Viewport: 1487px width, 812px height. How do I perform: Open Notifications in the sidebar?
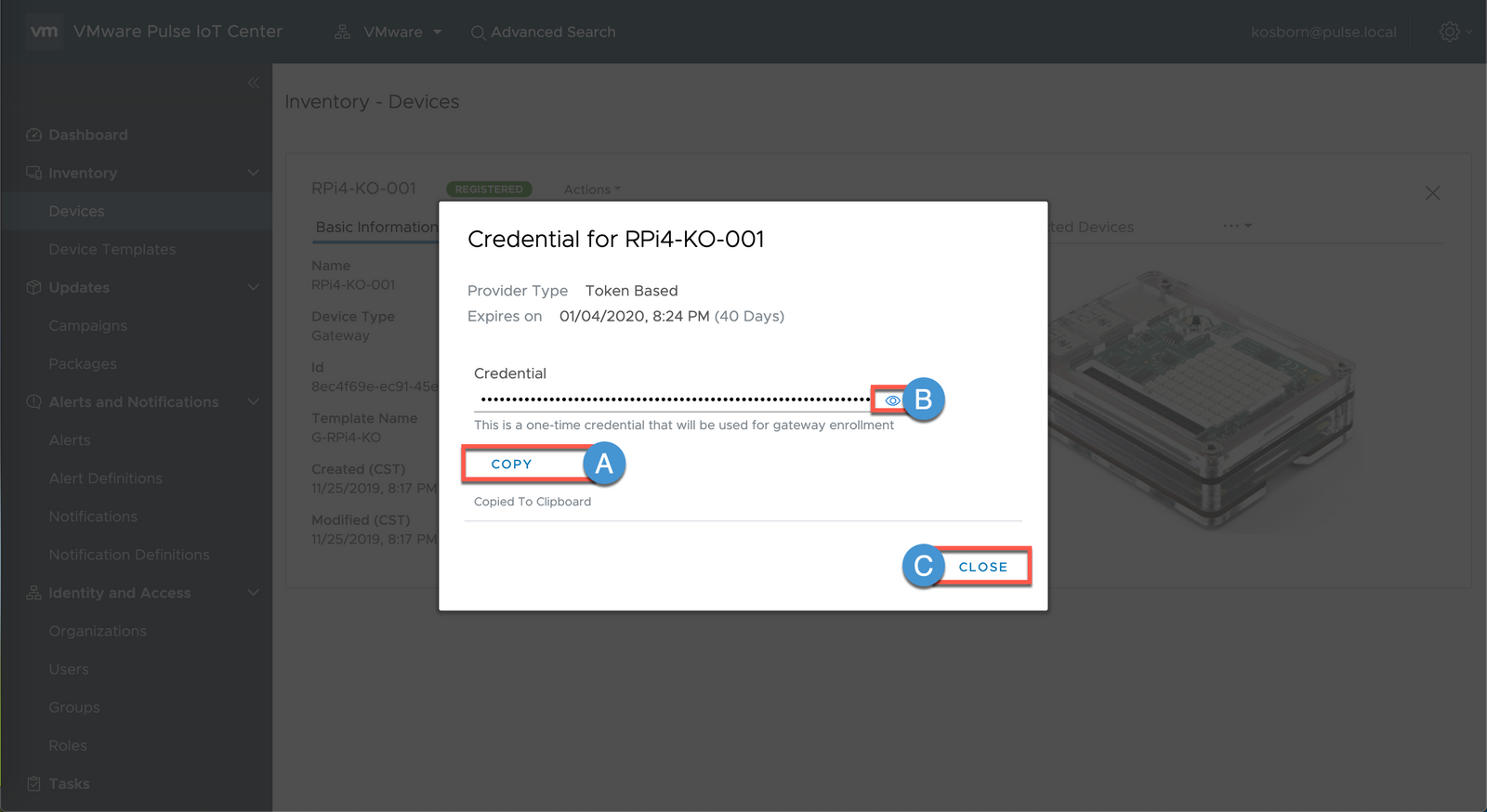click(x=93, y=516)
